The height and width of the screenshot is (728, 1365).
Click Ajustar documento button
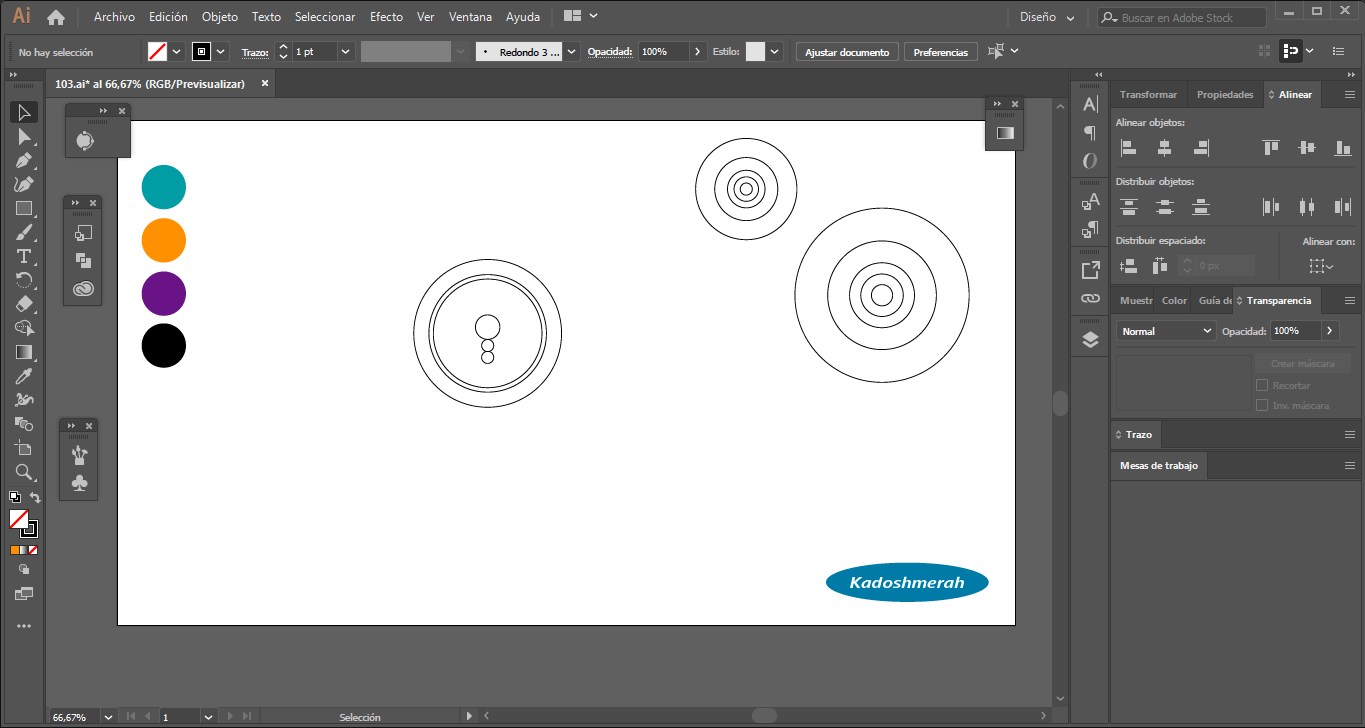(x=847, y=52)
